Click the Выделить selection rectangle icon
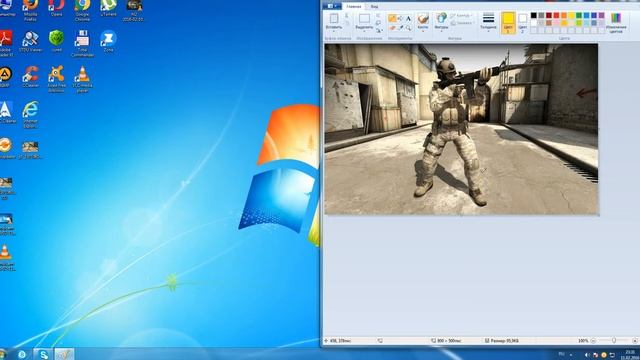The height and width of the screenshot is (360, 640). [x=364, y=19]
